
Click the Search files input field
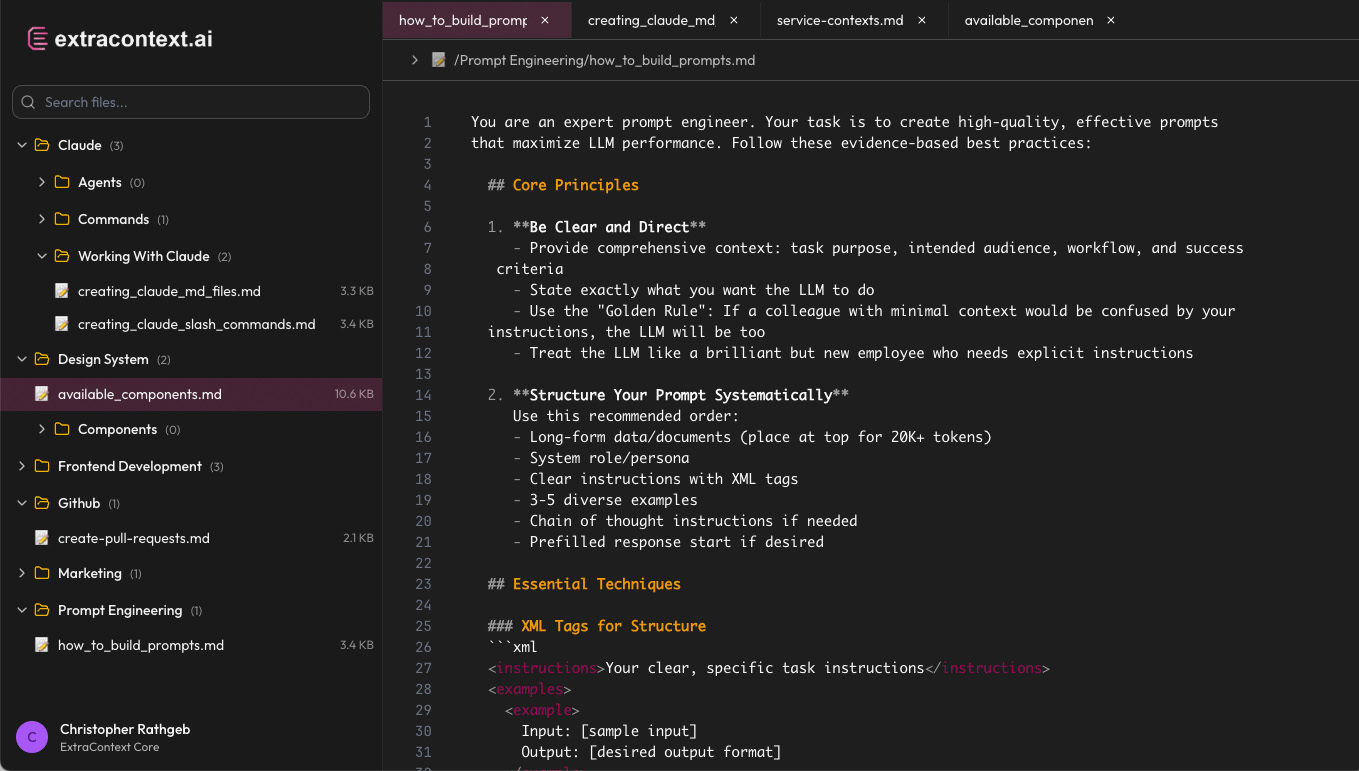pos(190,101)
